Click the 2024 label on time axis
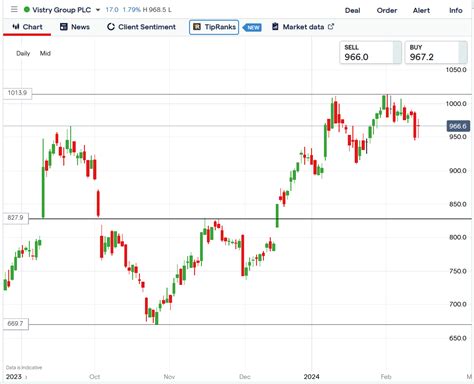Image resolution: width=474 pixels, height=384 pixels. pyautogui.click(x=311, y=377)
